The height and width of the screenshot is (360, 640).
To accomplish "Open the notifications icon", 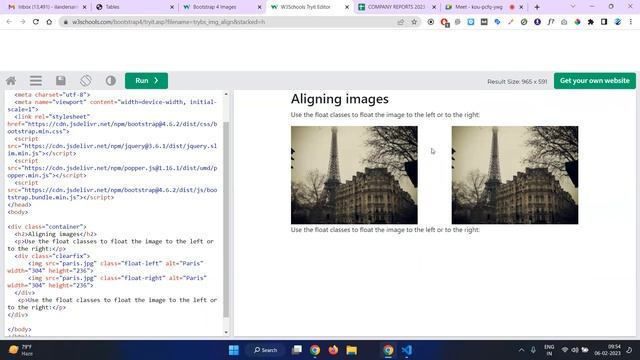I will (629, 350).
